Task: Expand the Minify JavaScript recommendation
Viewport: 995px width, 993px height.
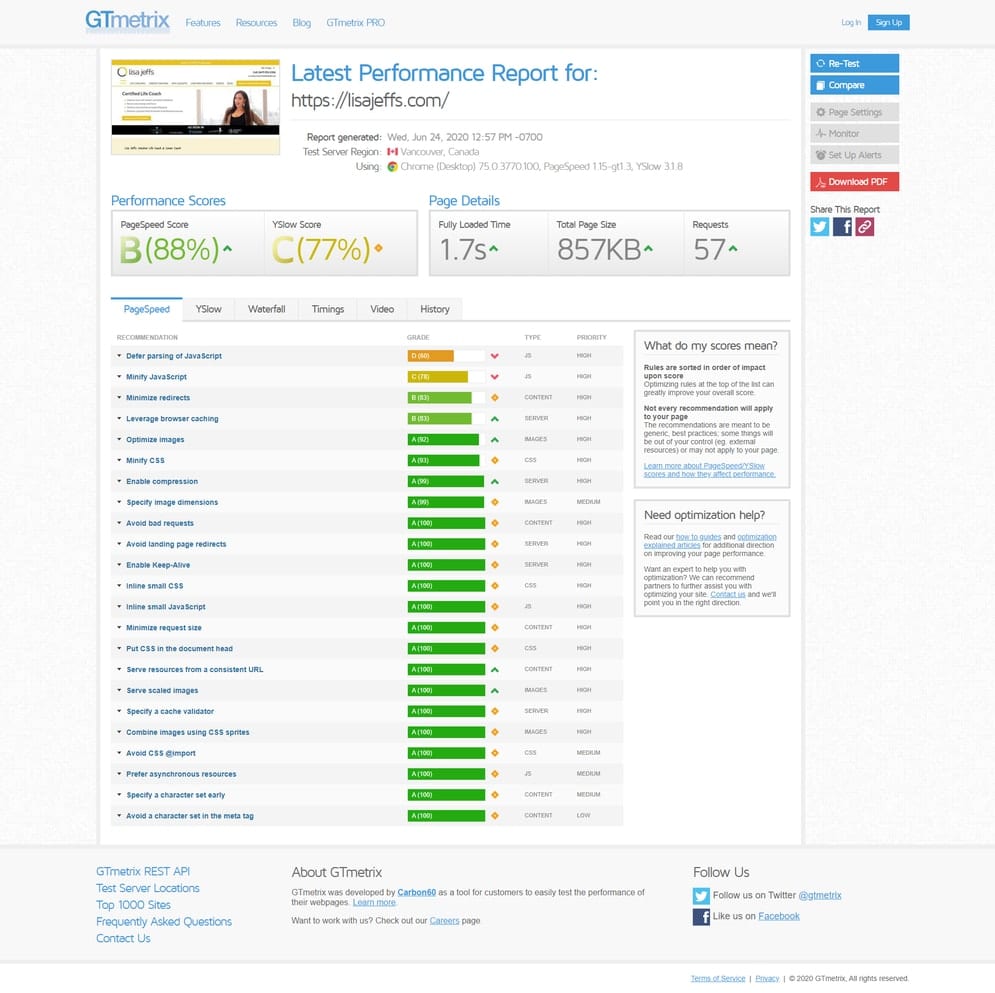Action: [x=156, y=377]
